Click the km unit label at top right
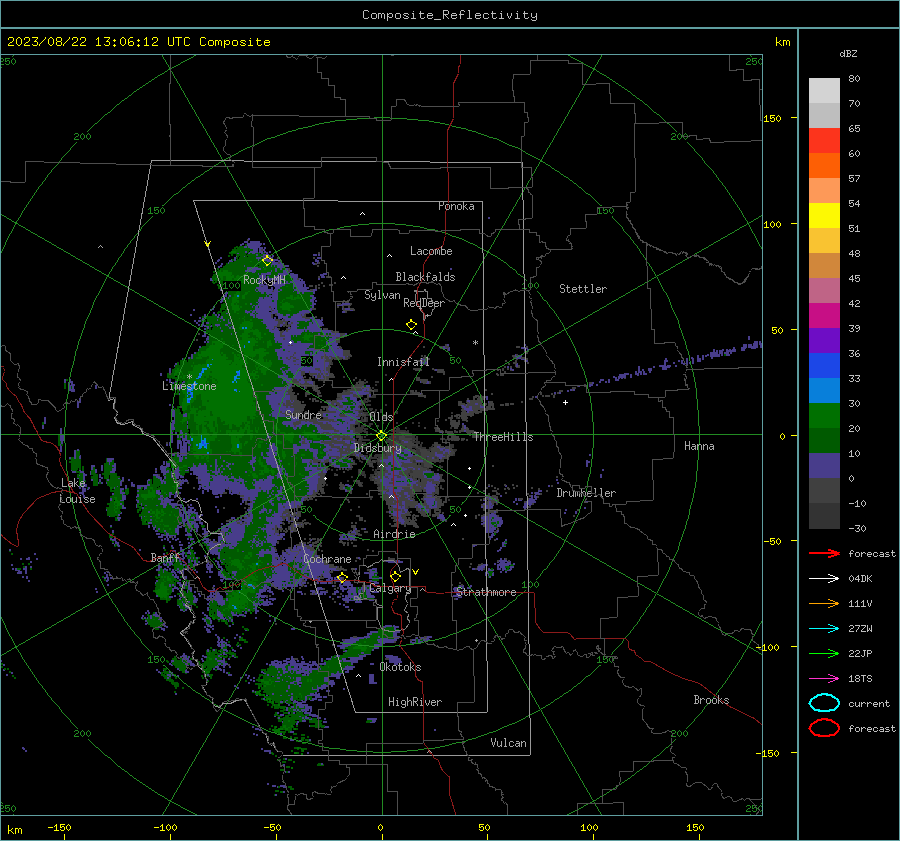The height and width of the screenshot is (841, 900). click(782, 42)
